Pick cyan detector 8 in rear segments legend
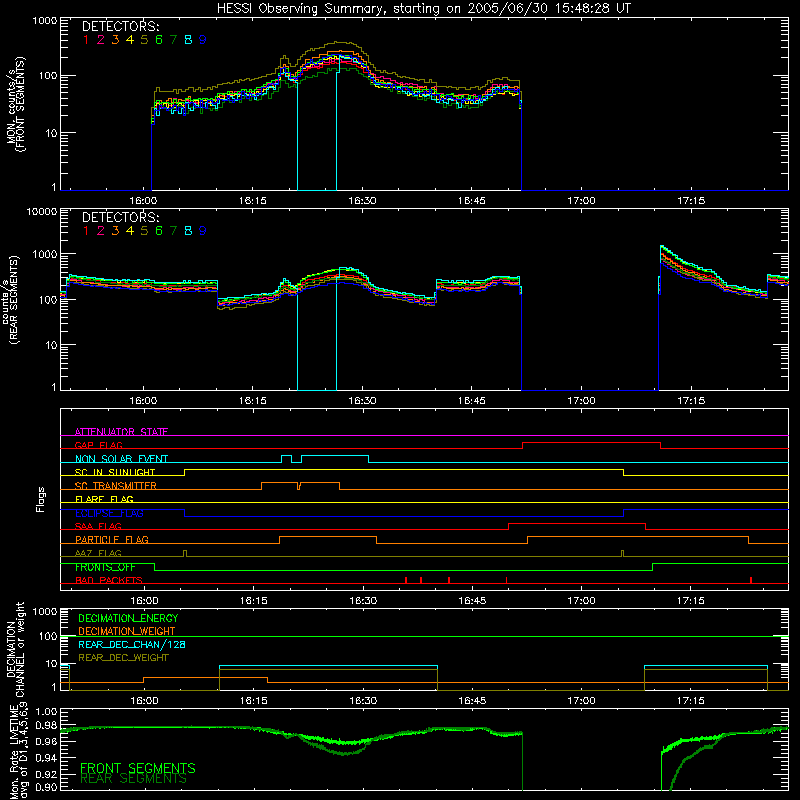The width and height of the screenshot is (800, 800). pos(188,231)
